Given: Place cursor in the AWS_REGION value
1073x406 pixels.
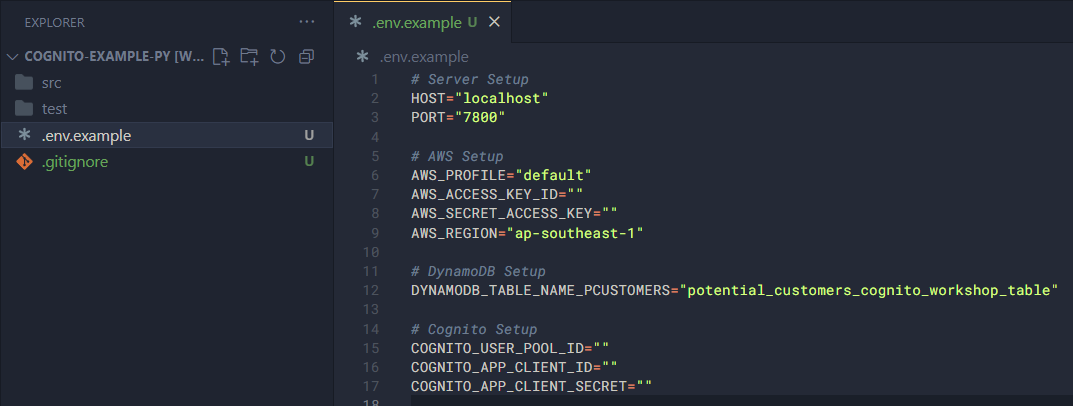Looking at the screenshot, I should [575, 233].
